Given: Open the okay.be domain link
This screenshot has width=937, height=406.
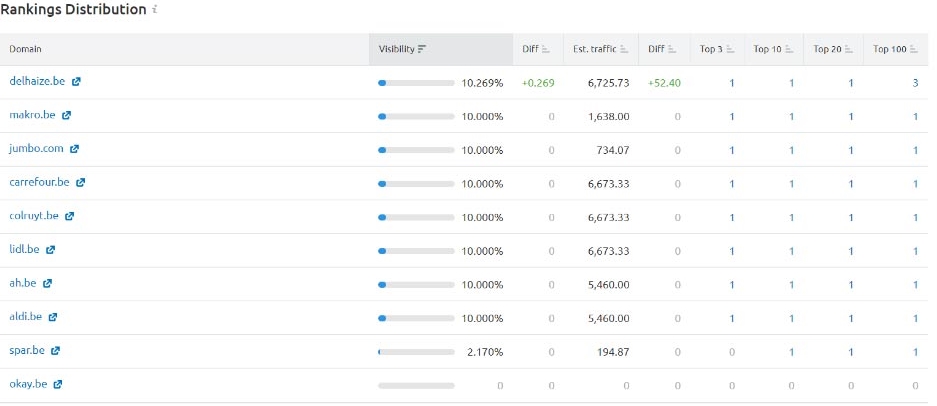Looking at the screenshot, I should coord(28,384).
